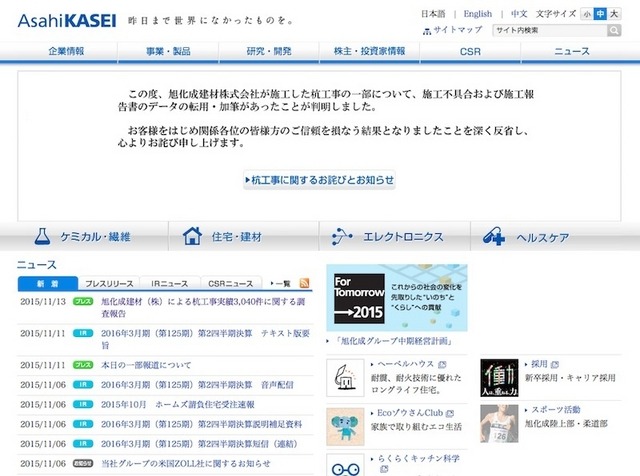The height and width of the screenshot is (476, 640).
Task: Open news 第2四半期決算短信（連結）
Action: click(x=199, y=444)
